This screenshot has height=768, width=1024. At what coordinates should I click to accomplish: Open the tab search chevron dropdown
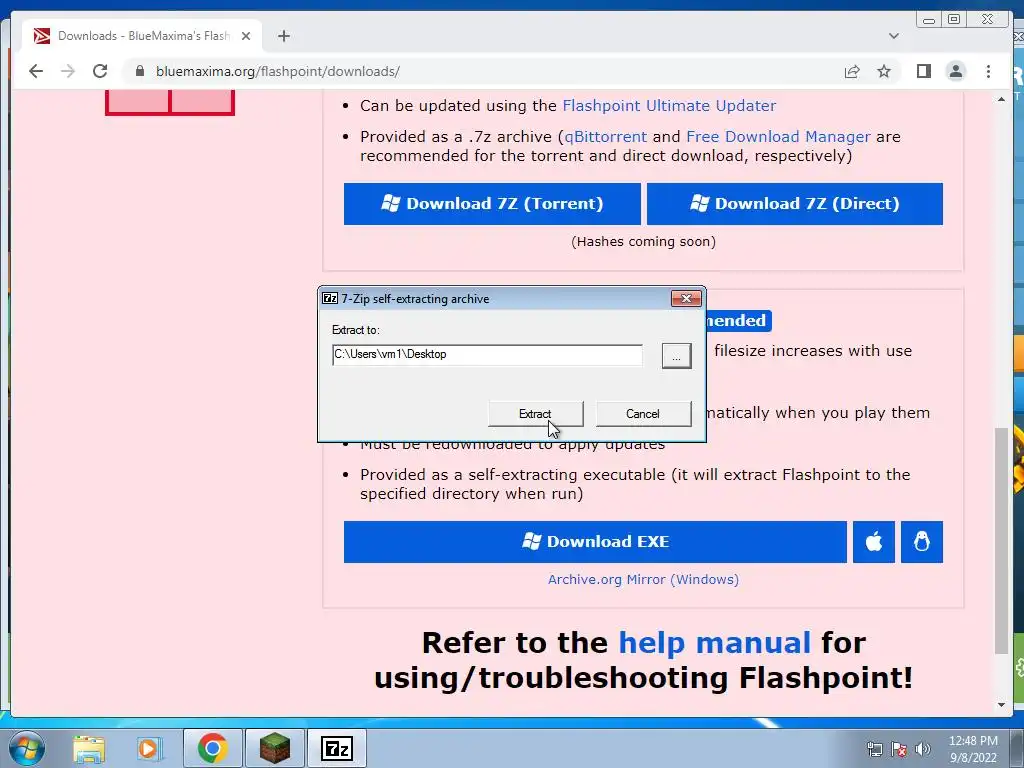(893, 36)
